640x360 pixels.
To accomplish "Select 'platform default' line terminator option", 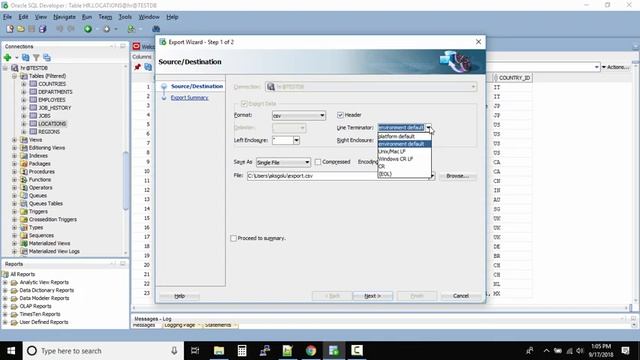I will [x=404, y=136].
